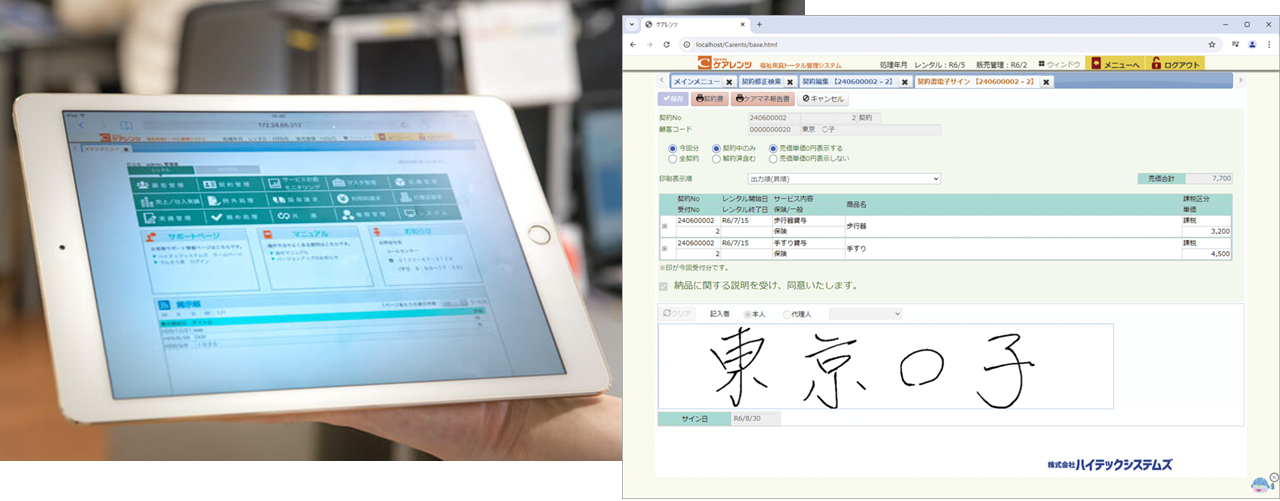Click the 歩行器 product row
Viewport: 1280px width, 501px height.
945,226
